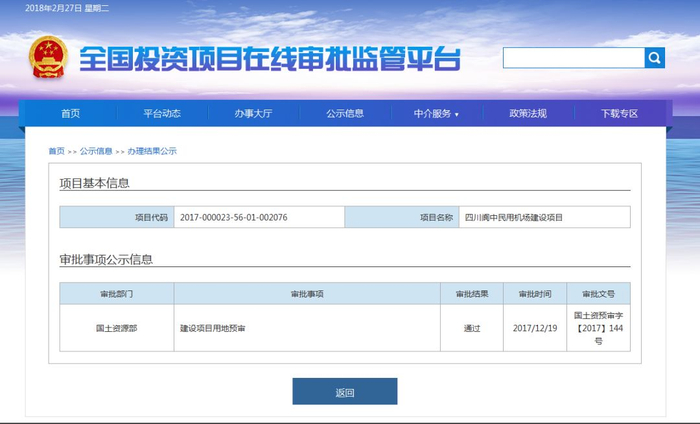700x424 pixels.
Task: Focus the search text box in header
Action: 573,58
